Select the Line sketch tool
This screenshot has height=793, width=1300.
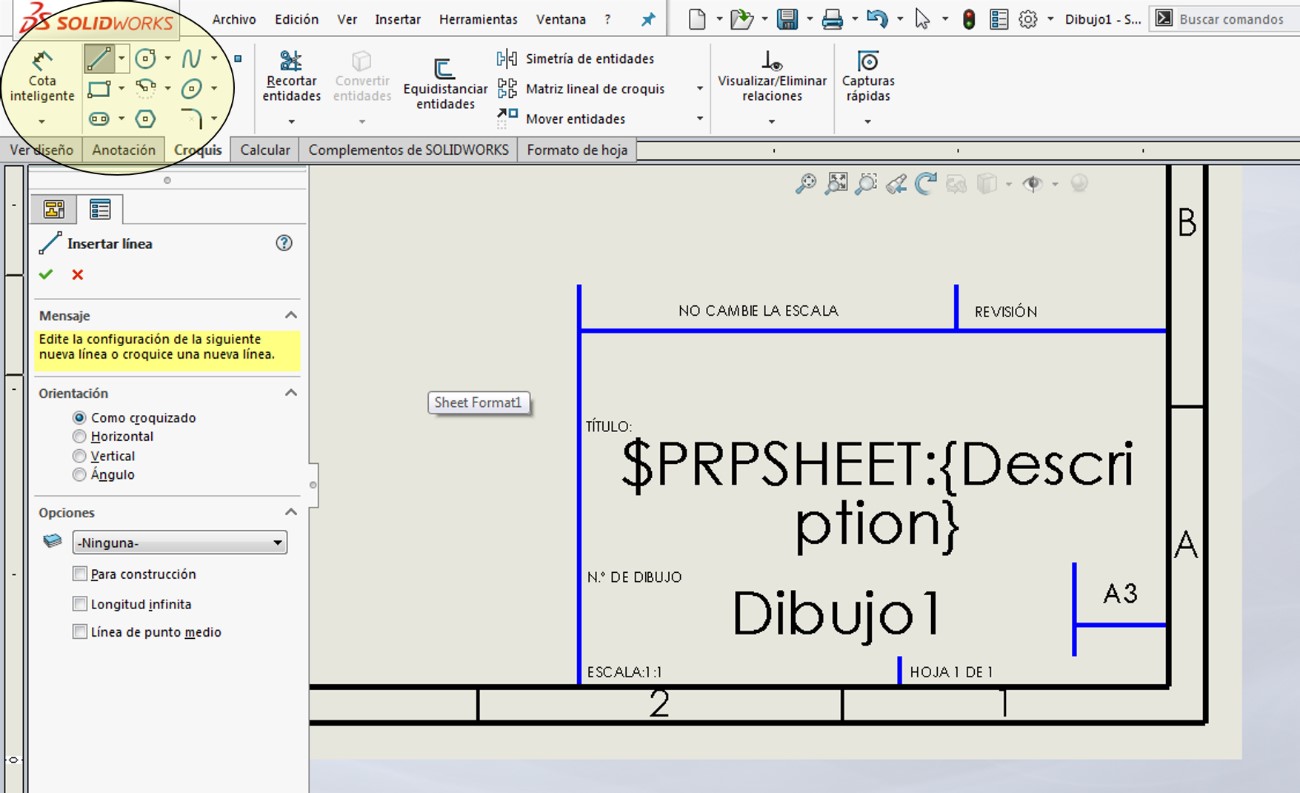(98, 59)
